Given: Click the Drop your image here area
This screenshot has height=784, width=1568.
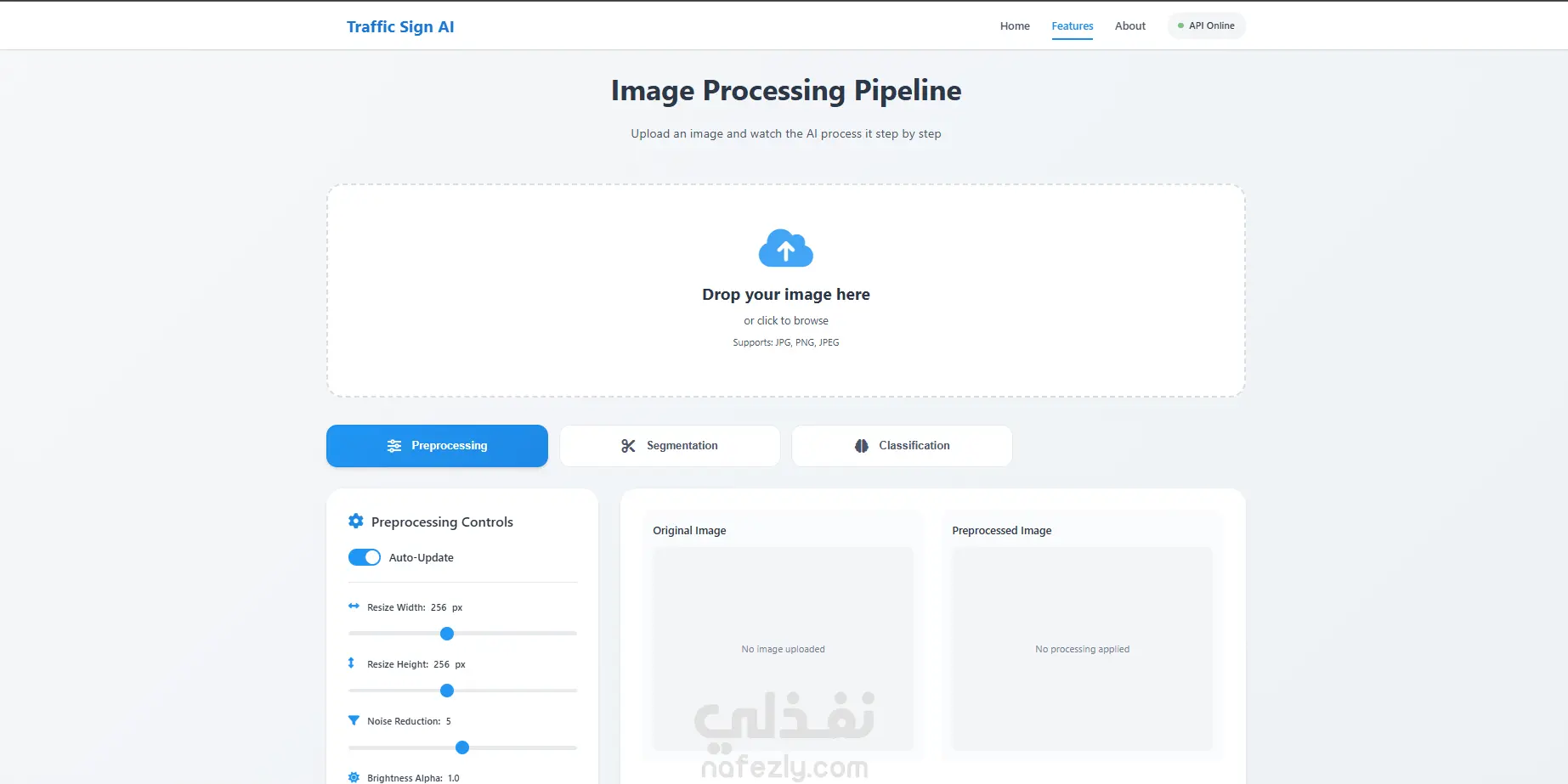Looking at the screenshot, I should pos(785,294).
